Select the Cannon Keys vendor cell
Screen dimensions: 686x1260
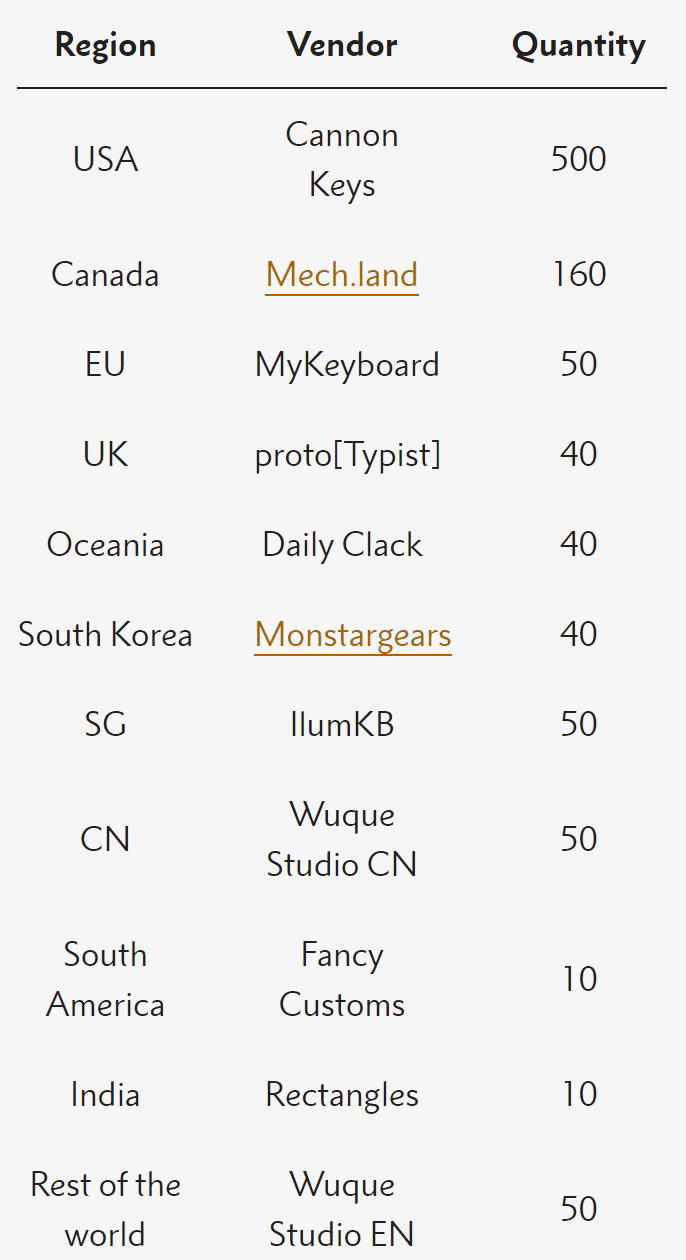342,160
